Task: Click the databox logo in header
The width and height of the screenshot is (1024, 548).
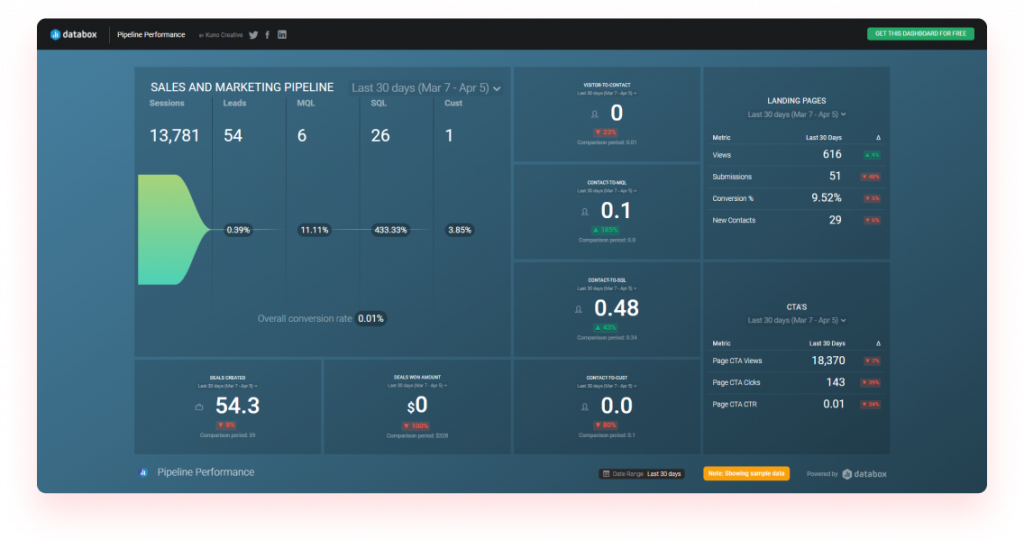Action: point(75,35)
